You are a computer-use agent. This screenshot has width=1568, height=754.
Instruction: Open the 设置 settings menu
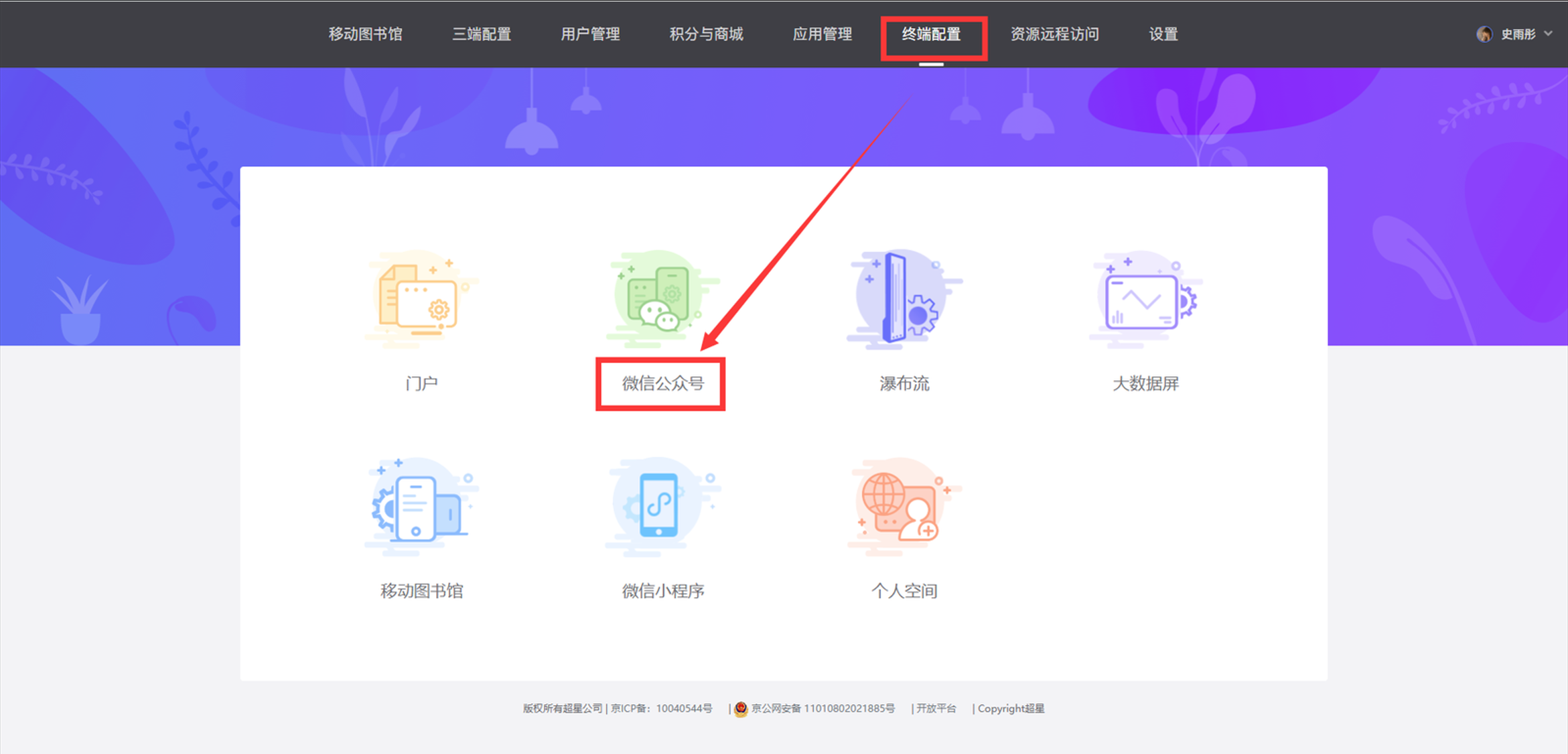pos(1163,34)
